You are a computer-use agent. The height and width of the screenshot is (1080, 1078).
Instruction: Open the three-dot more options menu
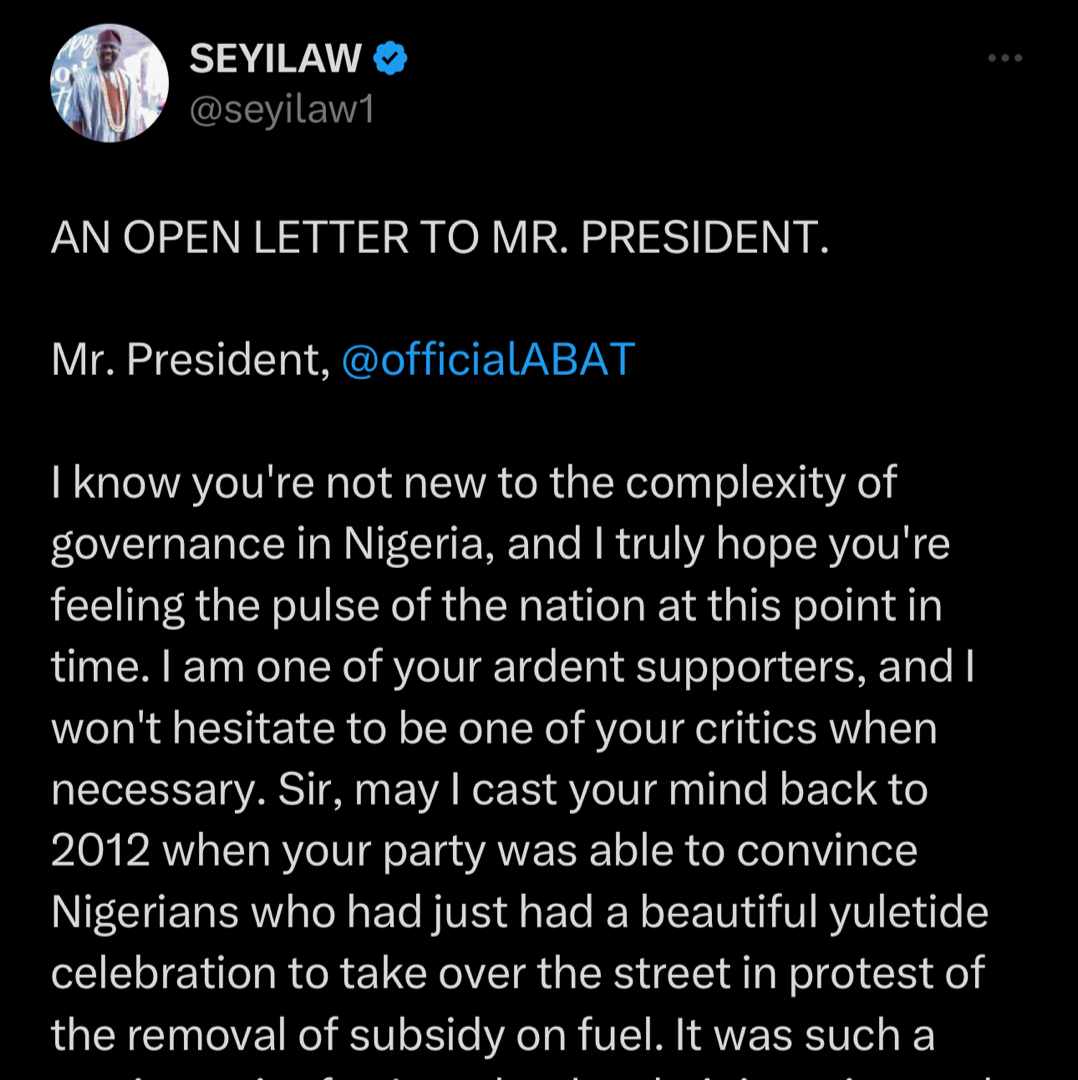[1005, 58]
